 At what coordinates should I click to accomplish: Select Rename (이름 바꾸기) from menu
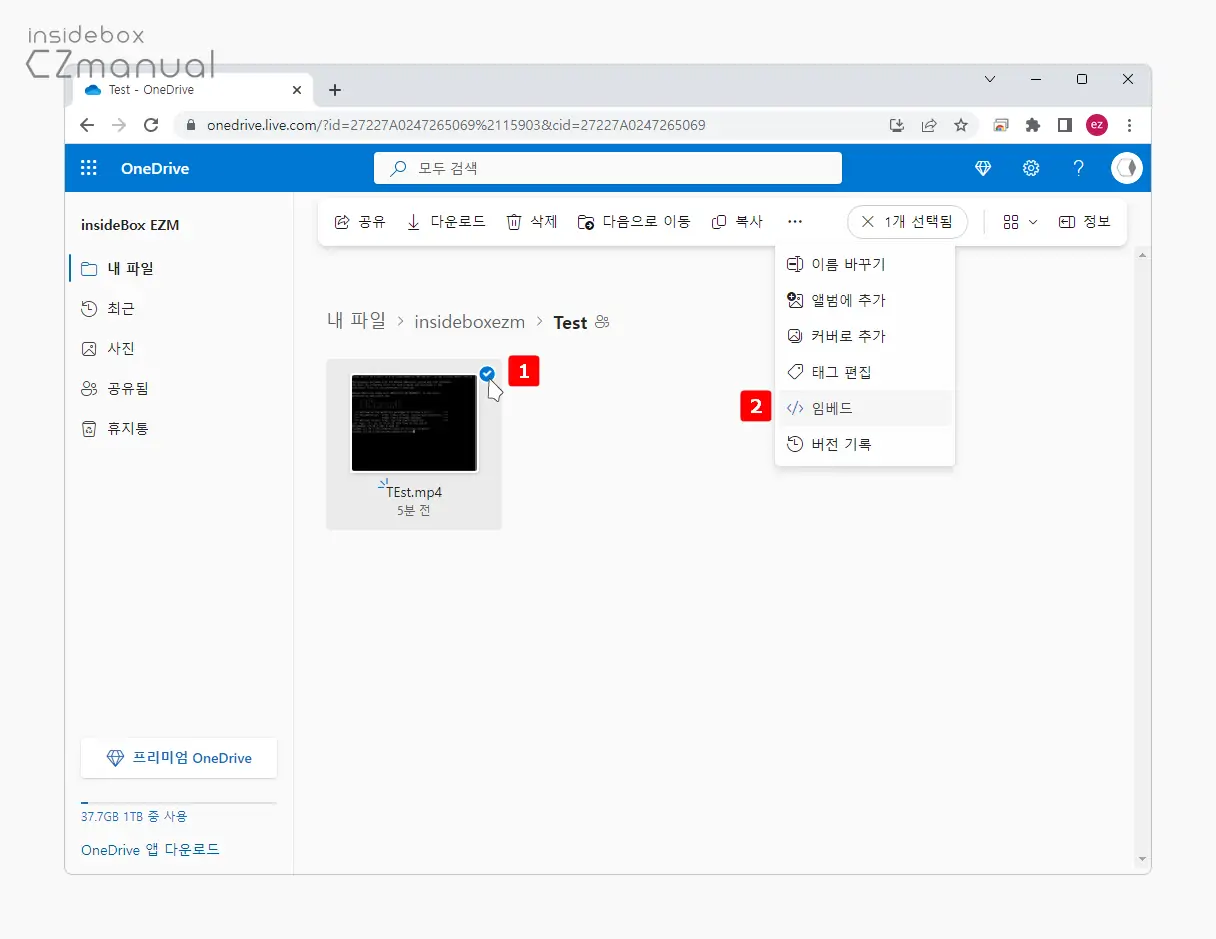[x=865, y=264]
